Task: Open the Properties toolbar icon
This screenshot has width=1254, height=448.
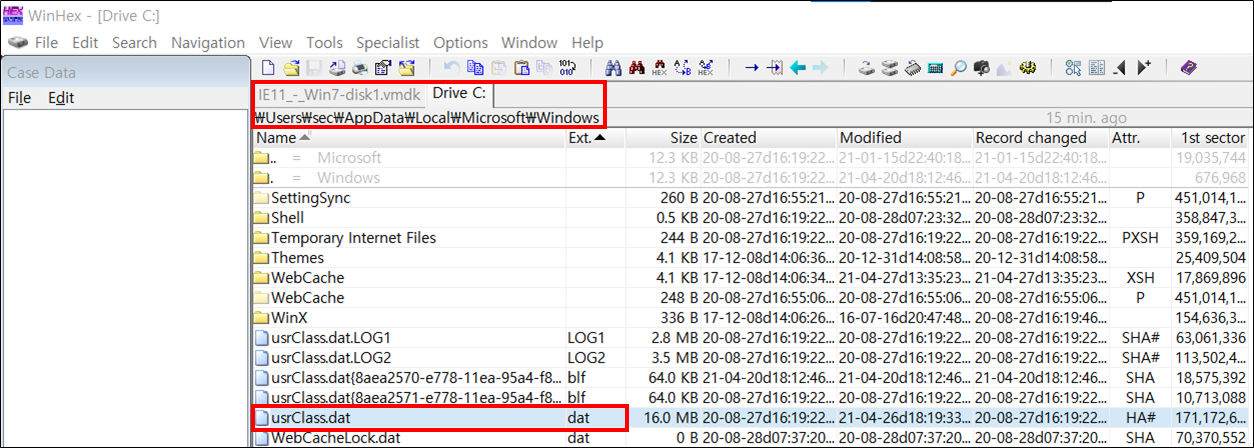Action: [x=382, y=68]
